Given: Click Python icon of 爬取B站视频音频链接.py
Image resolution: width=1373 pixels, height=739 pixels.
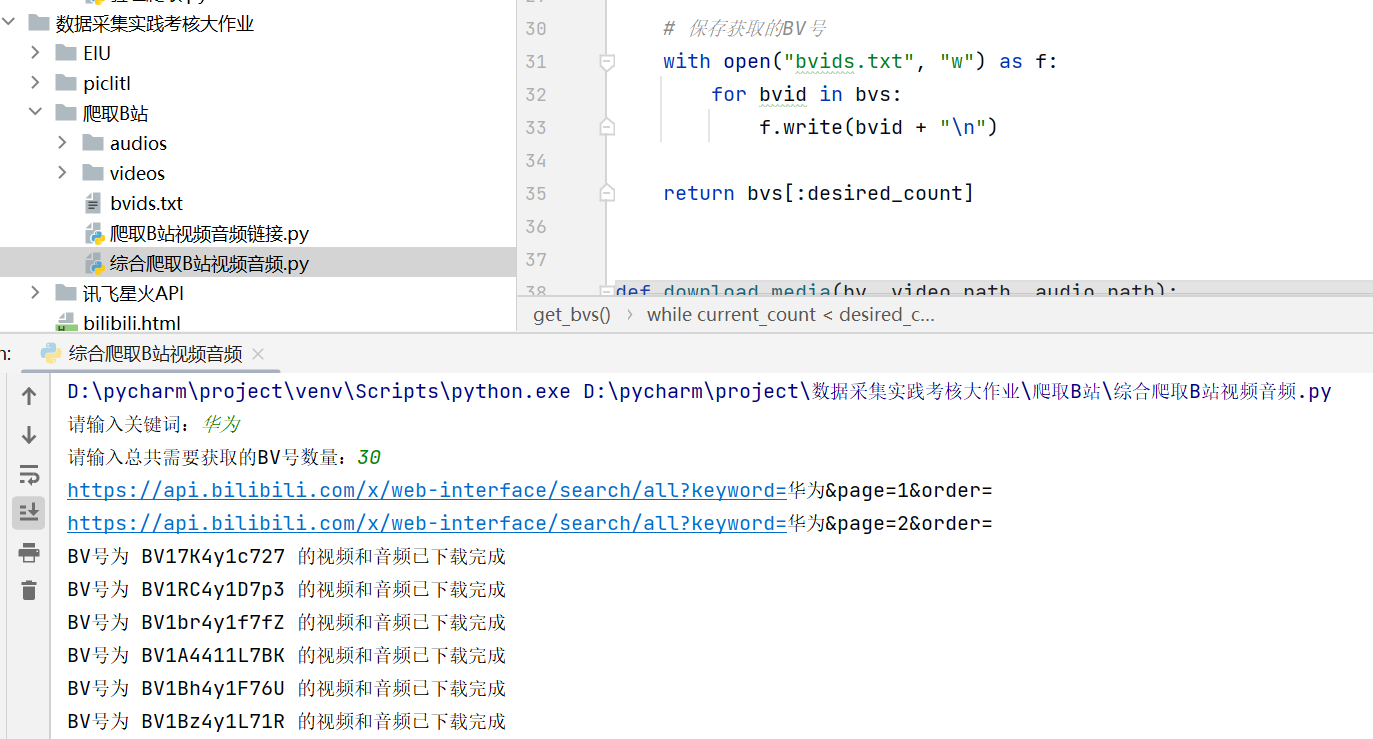Looking at the screenshot, I should click(x=94, y=234).
